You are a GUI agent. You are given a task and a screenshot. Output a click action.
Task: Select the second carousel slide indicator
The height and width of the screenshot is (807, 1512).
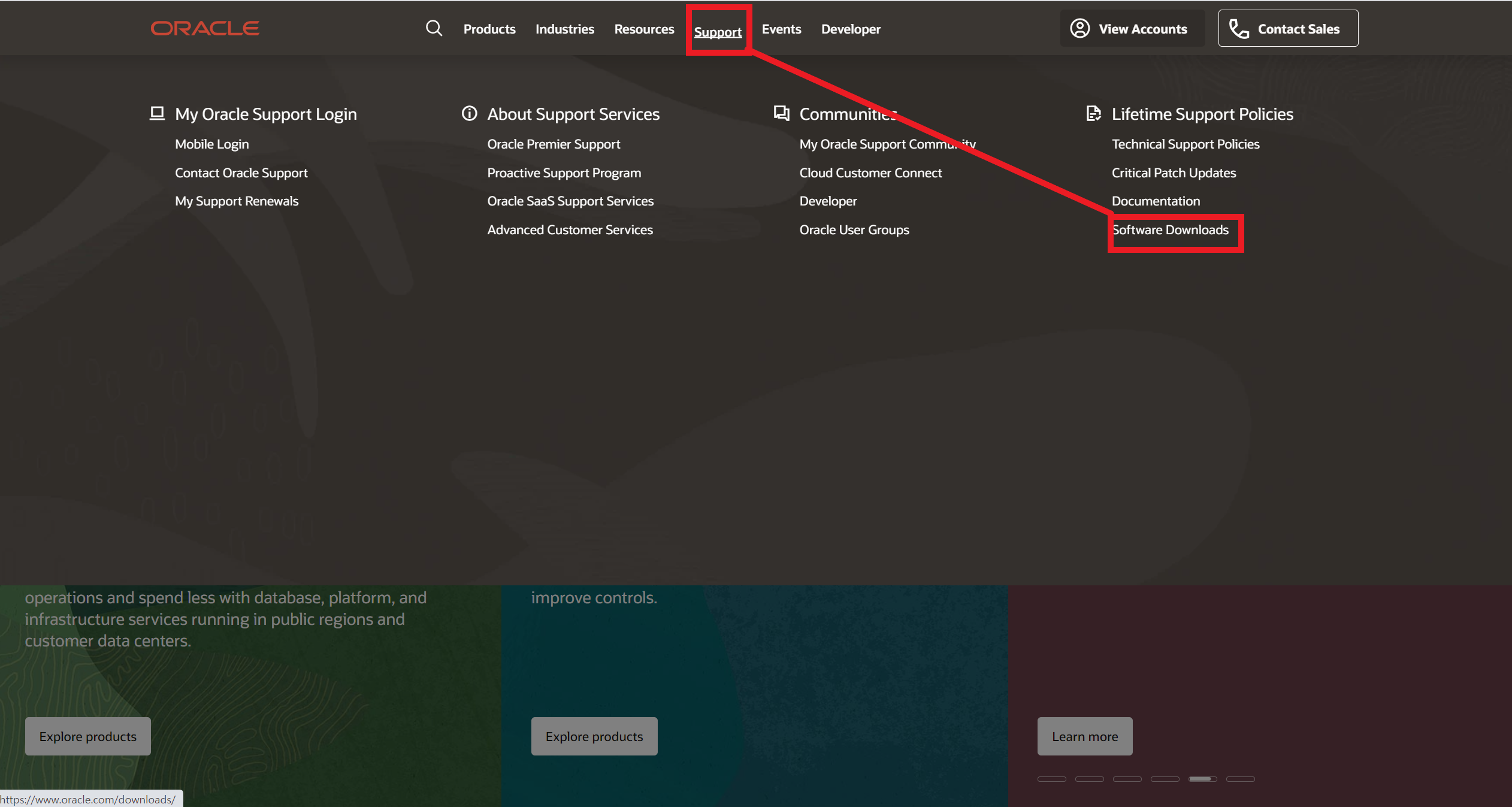[1090, 779]
